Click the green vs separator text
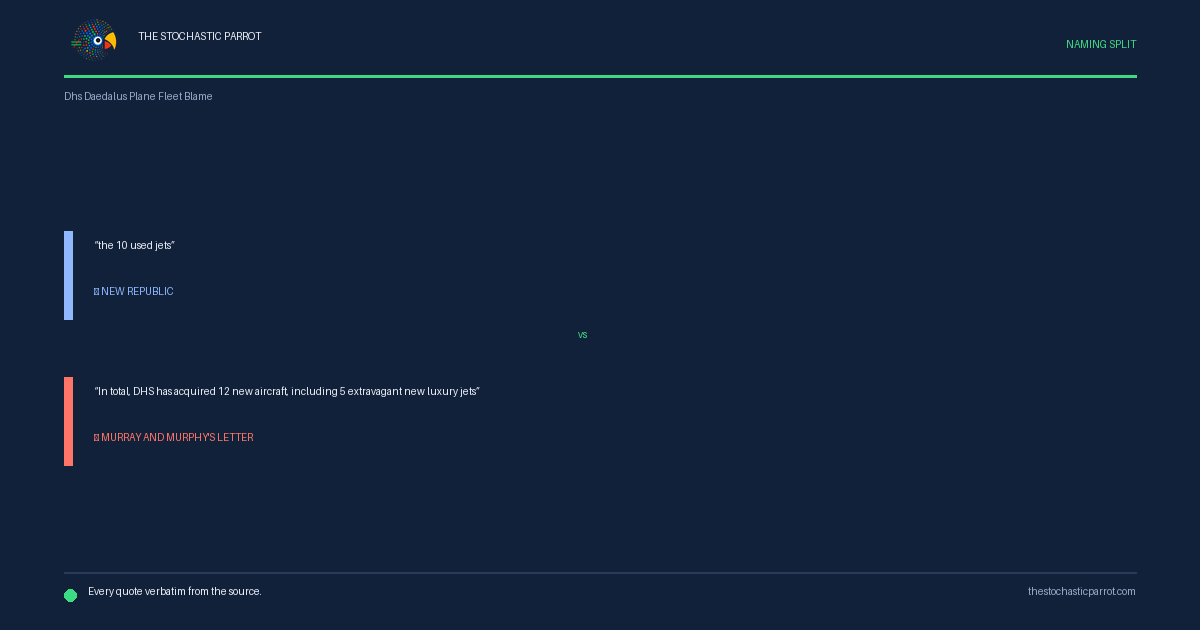This screenshot has width=1200, height=630. [x=582, y=335]
